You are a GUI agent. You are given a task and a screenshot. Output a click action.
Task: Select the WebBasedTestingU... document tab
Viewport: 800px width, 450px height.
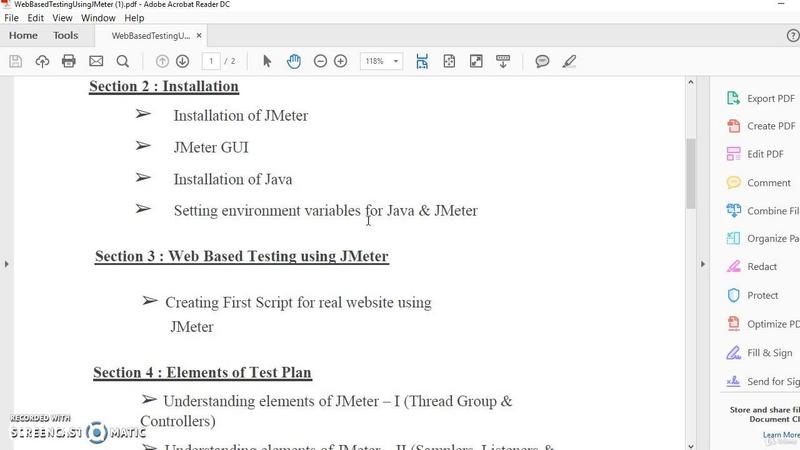pos(151,36)
